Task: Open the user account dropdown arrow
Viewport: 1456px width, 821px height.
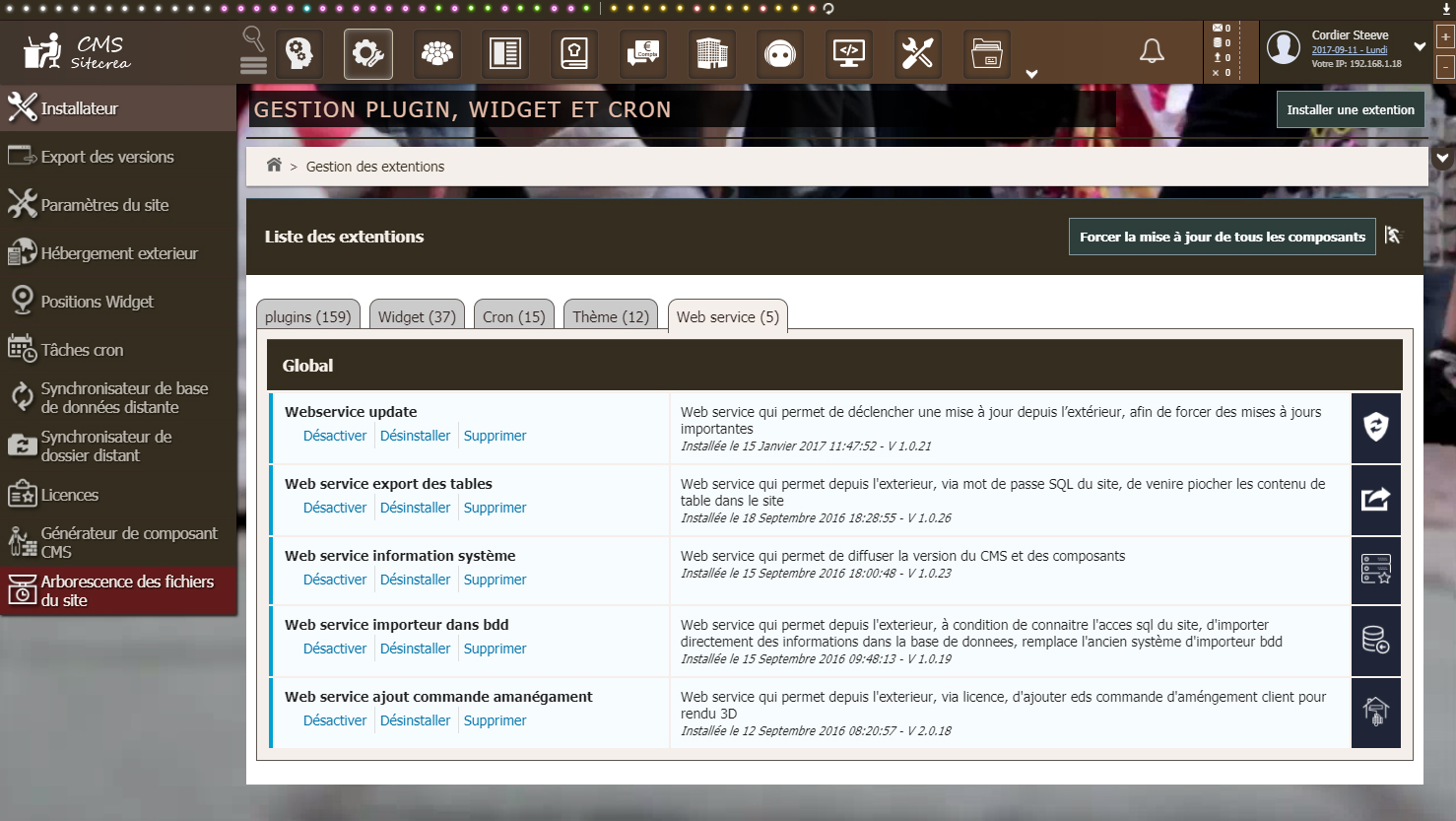Action: pos(1420,46)
